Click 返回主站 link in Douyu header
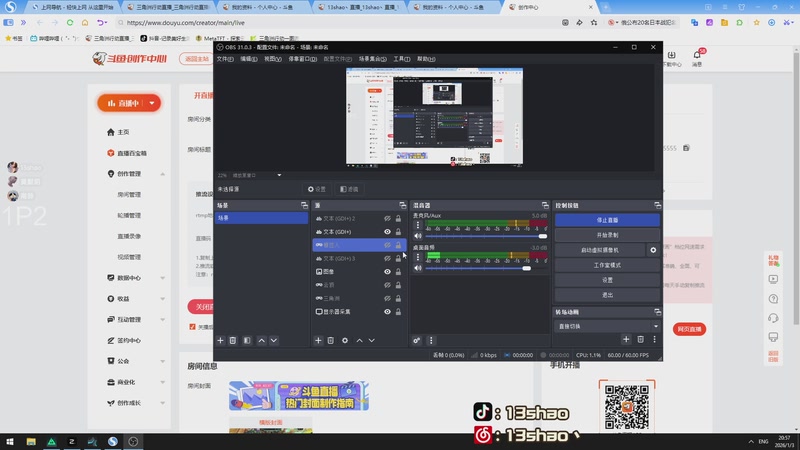The height and width of the screenshot is (450, 800). tap(197, 59)
